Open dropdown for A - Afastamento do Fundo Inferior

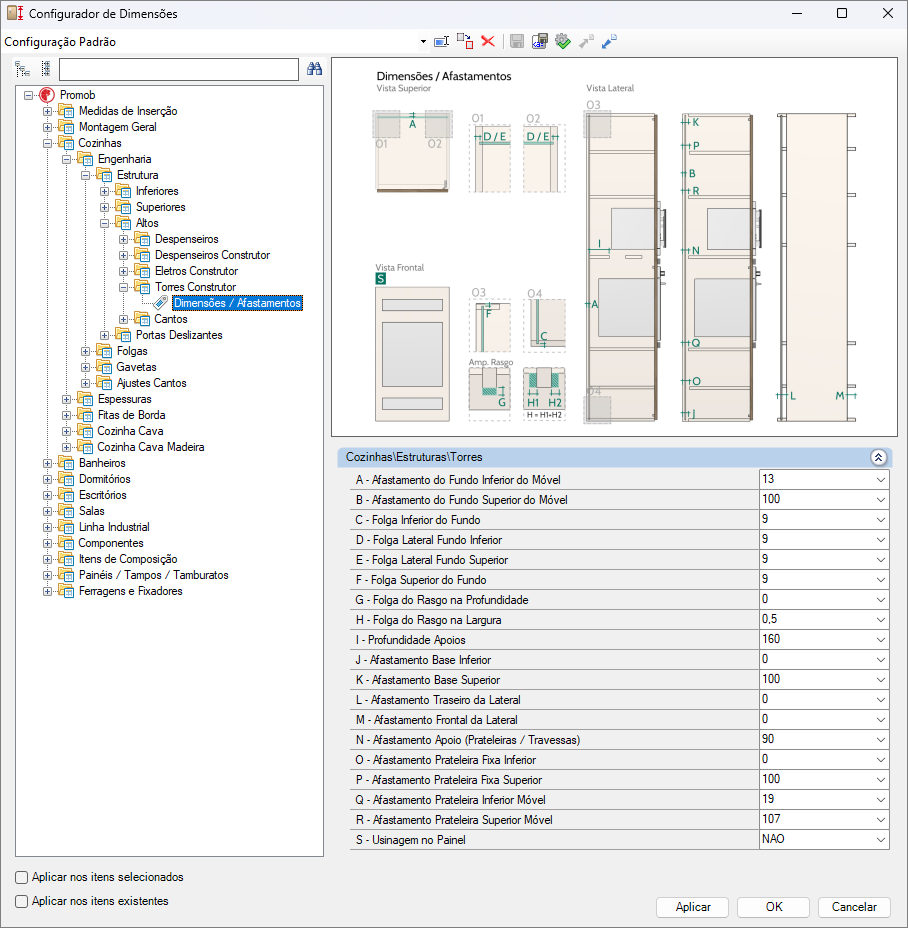pyautogui.click(x=881, y=479)
